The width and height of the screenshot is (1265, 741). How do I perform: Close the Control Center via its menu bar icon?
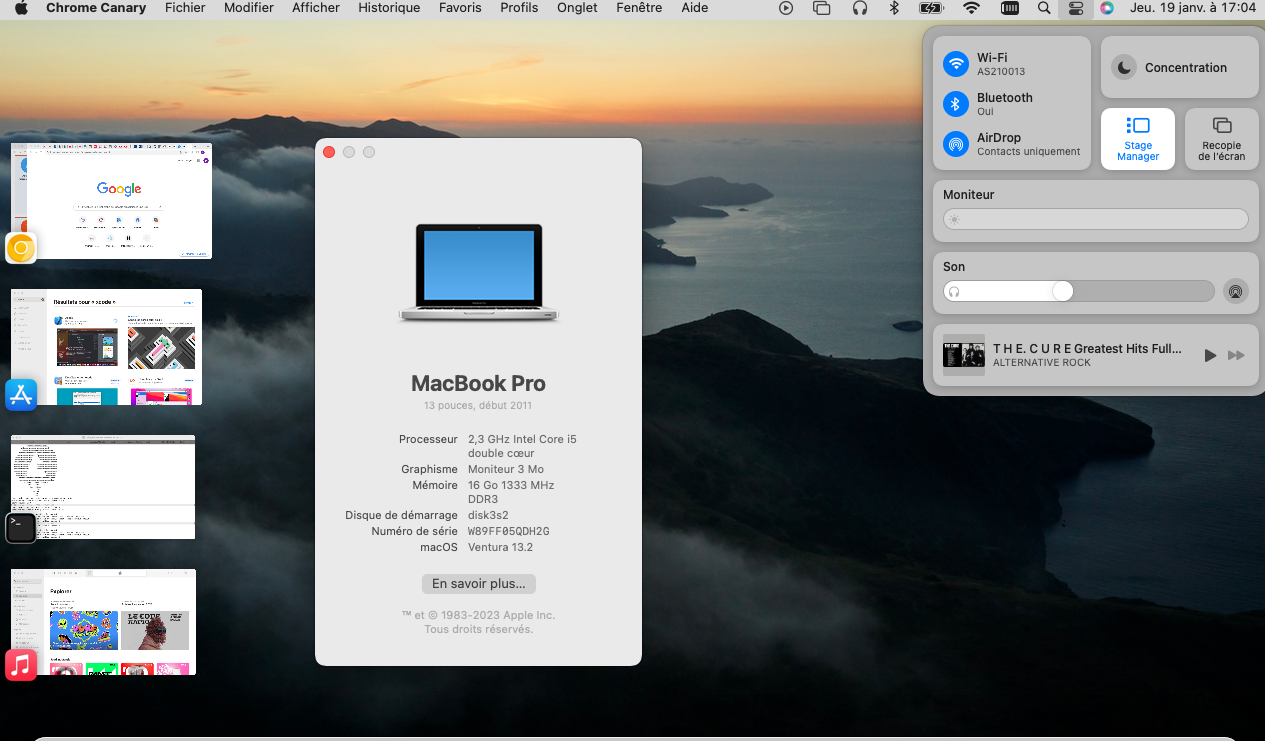coord(1076,8)
